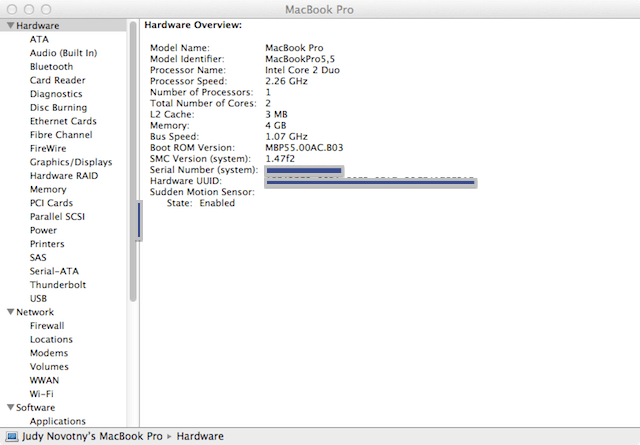Show Card Reader information
The height and width of the screenshot is (445, 640).
pyautogui.click(x=58, y=80)
